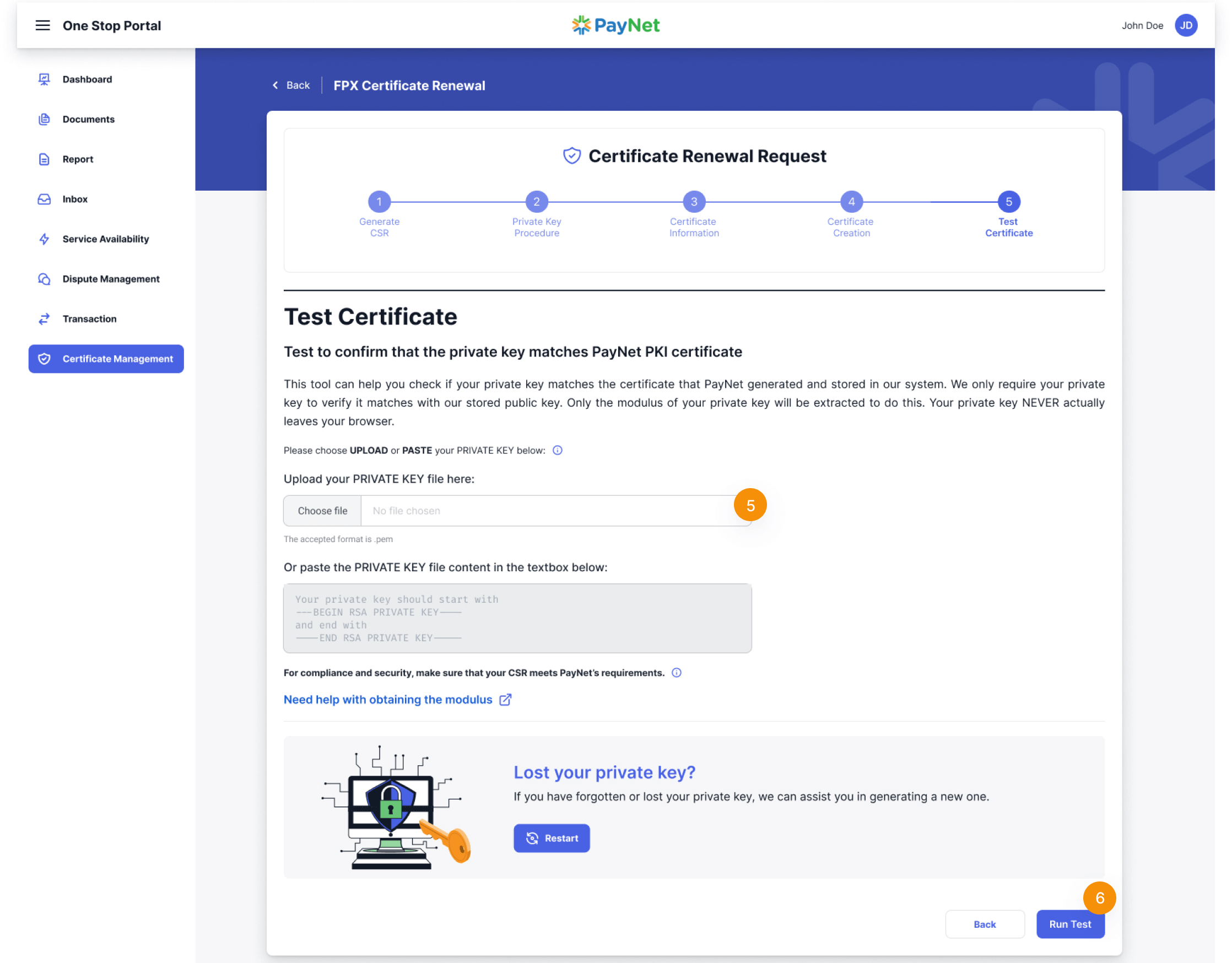Select the Transaction arrows icon

[44, 318]
